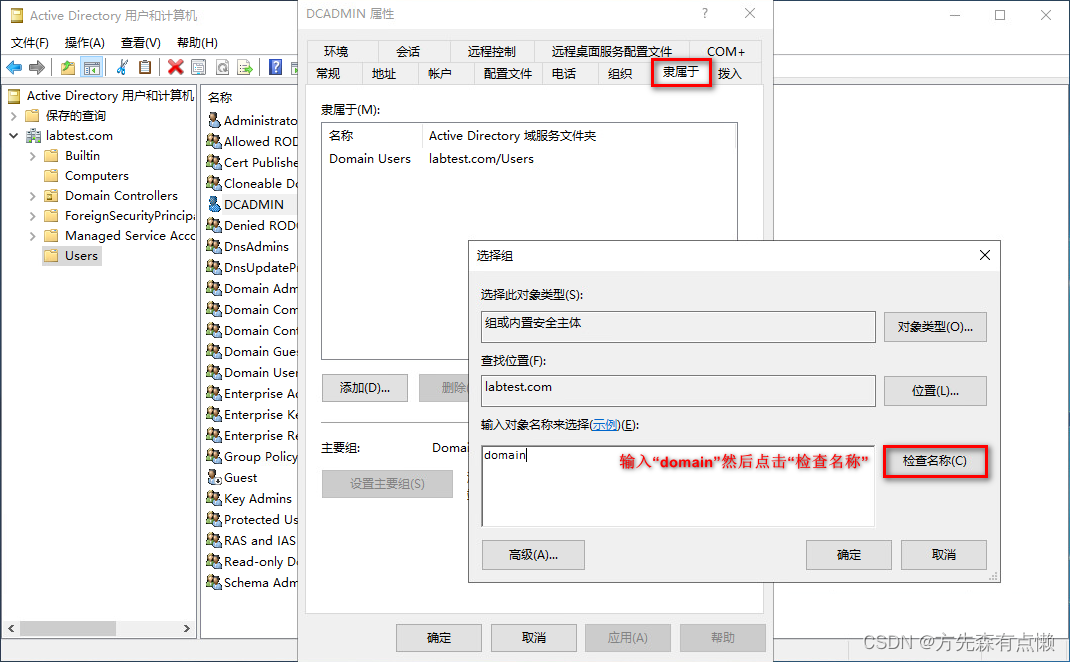Click 添加(D)... in the DCADMIN dialog
Screen dimensions: 1070x662
coord(365,388)
